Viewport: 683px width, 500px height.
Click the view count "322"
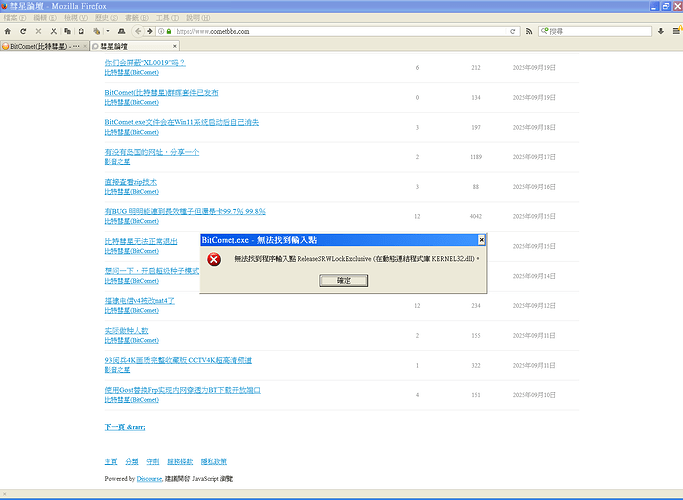(476, 365)
